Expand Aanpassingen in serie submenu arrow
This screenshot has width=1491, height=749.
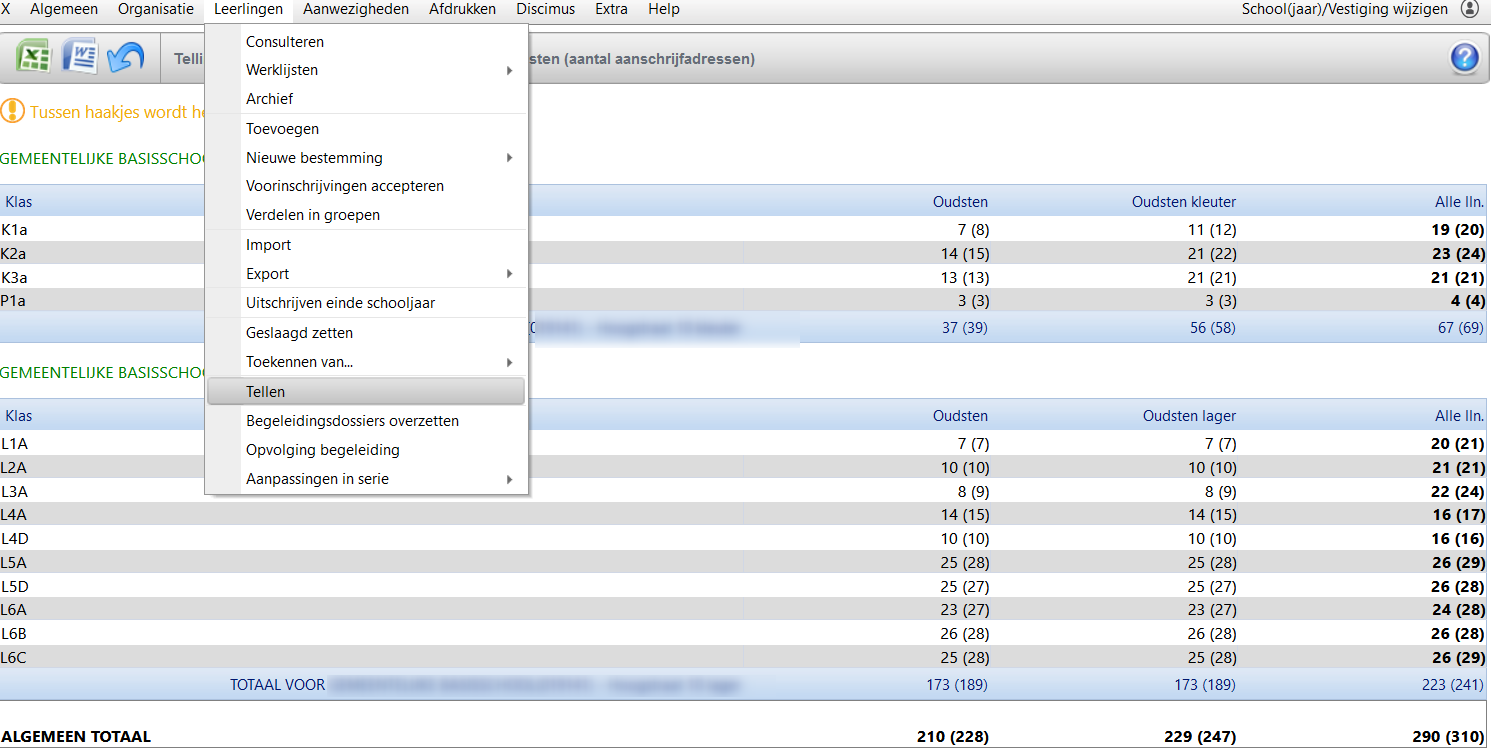(x=509, y=479)
